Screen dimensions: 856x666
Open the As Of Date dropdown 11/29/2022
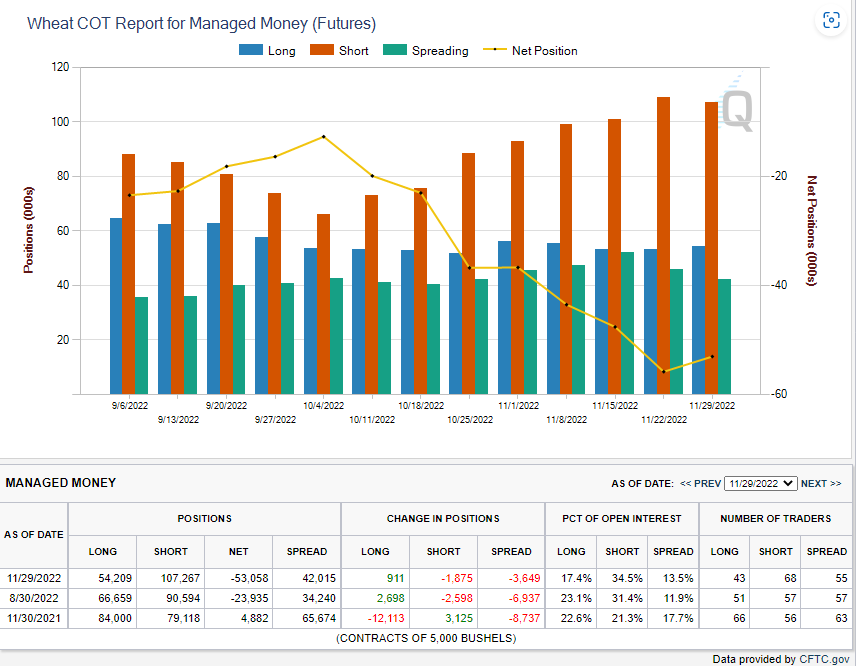tap(760, 484)
